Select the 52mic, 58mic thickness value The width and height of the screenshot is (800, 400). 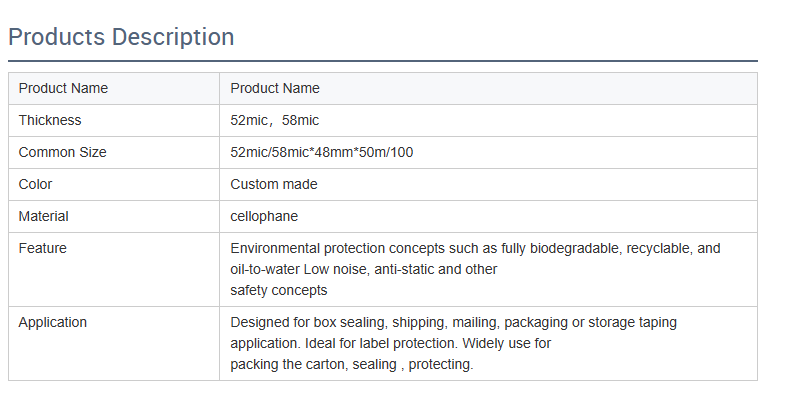(x=275, y=120)
